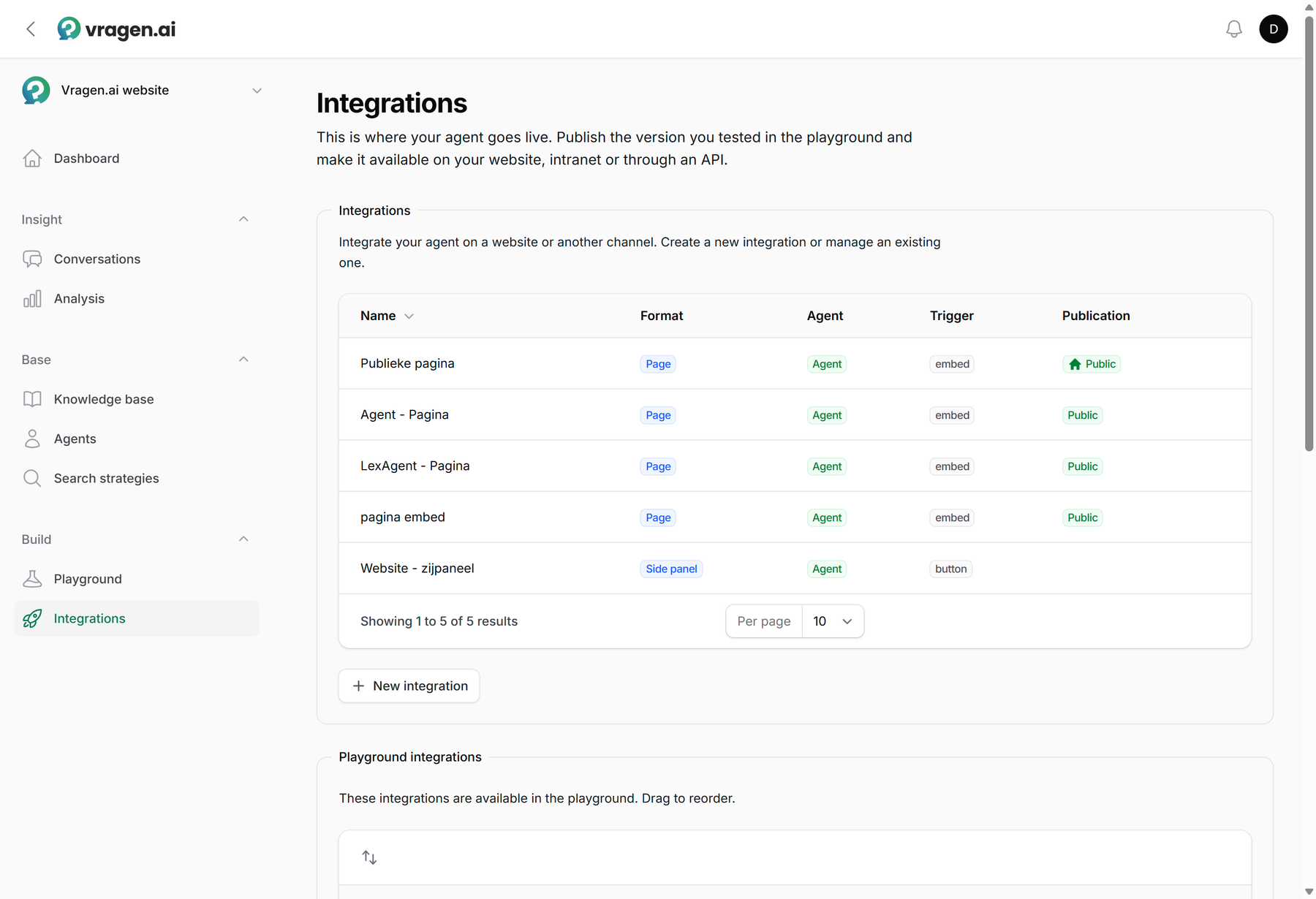This screenshot has width=1316, height=899.
Task: Click the Agents person icon
Action: coord(32,439)
